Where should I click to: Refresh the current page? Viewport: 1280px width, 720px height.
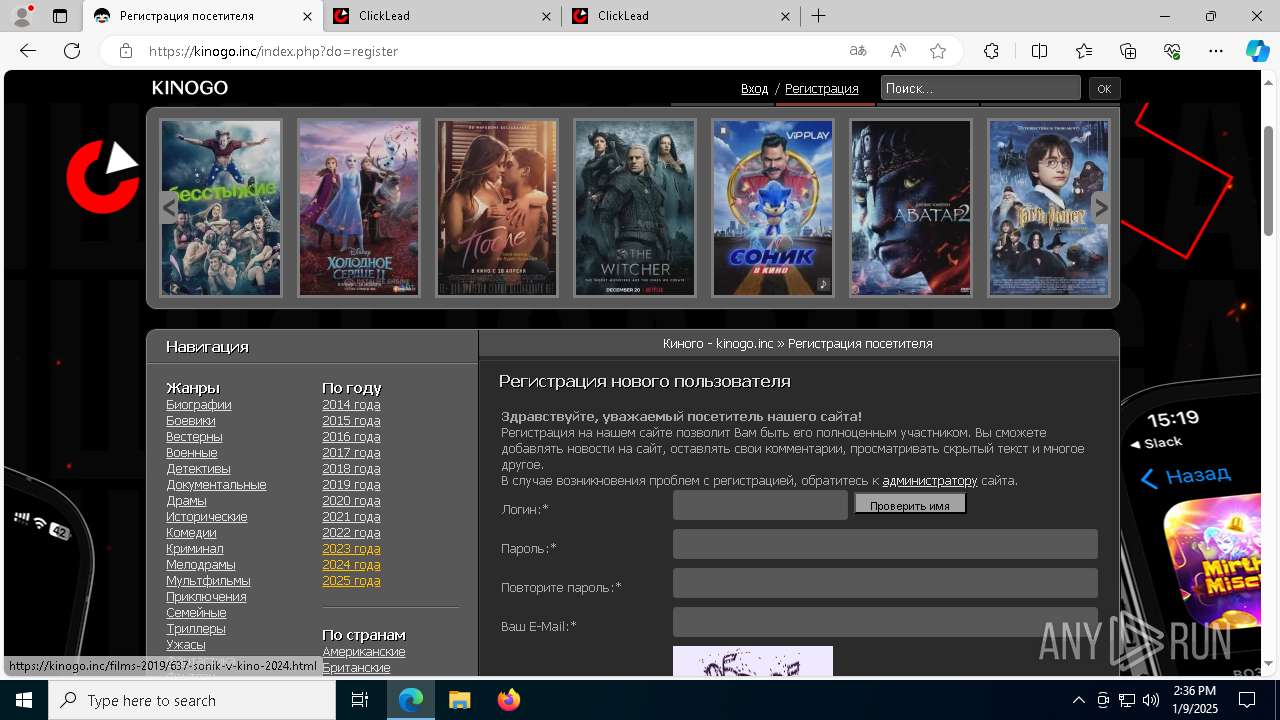coord(72,51)
